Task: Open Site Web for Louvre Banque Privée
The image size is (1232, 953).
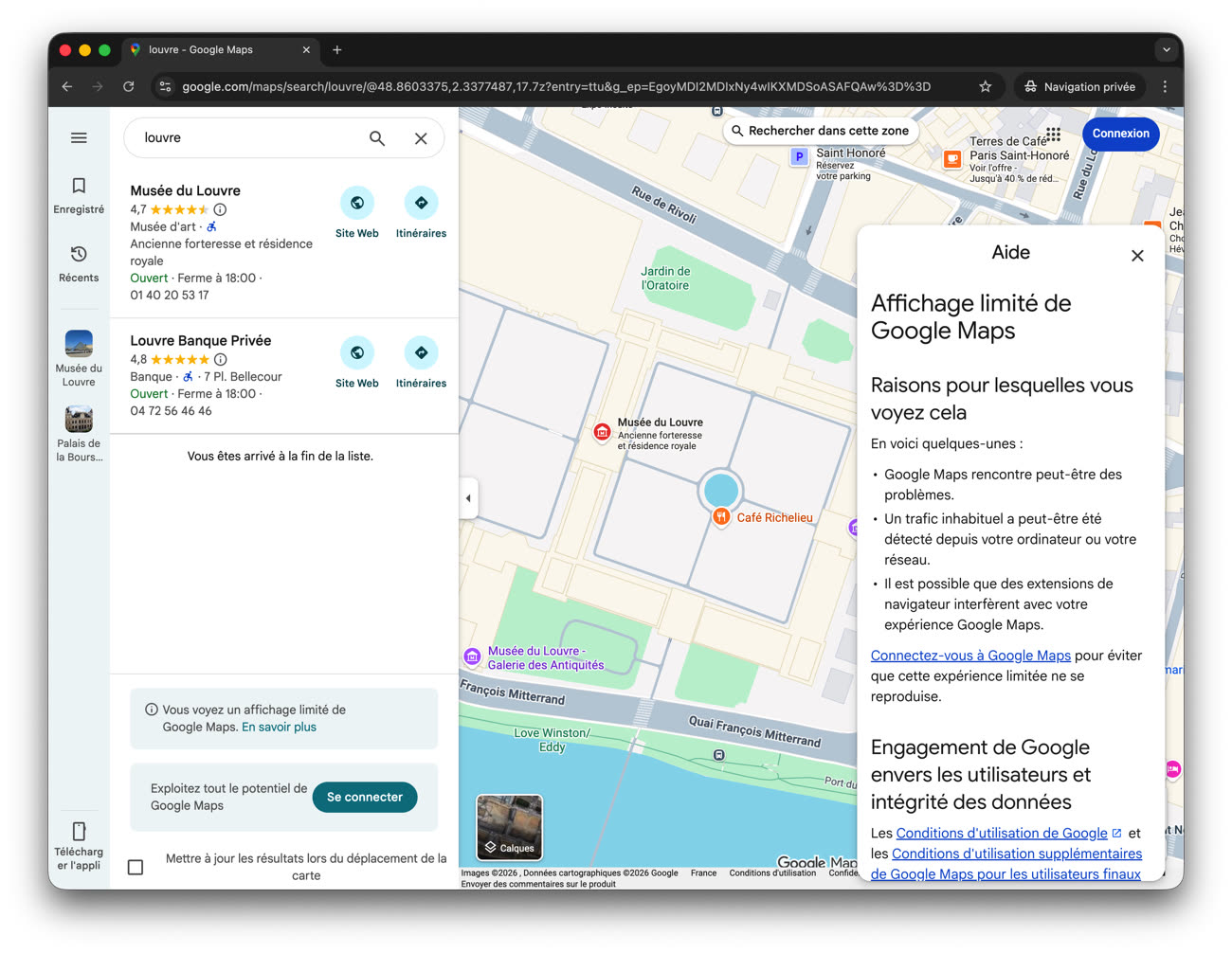Action: pos(357,362)
